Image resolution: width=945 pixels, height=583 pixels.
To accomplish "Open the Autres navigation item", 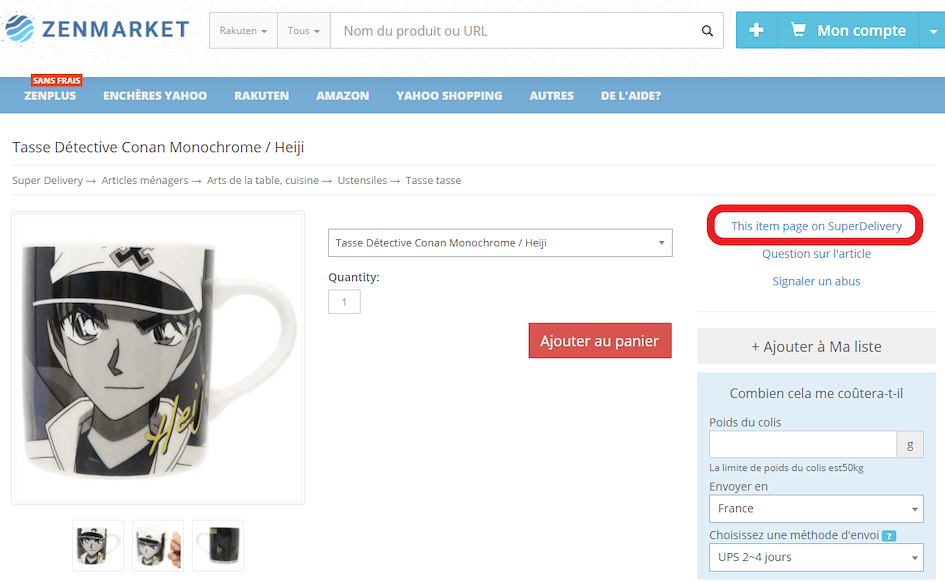I will click(551, 96).
